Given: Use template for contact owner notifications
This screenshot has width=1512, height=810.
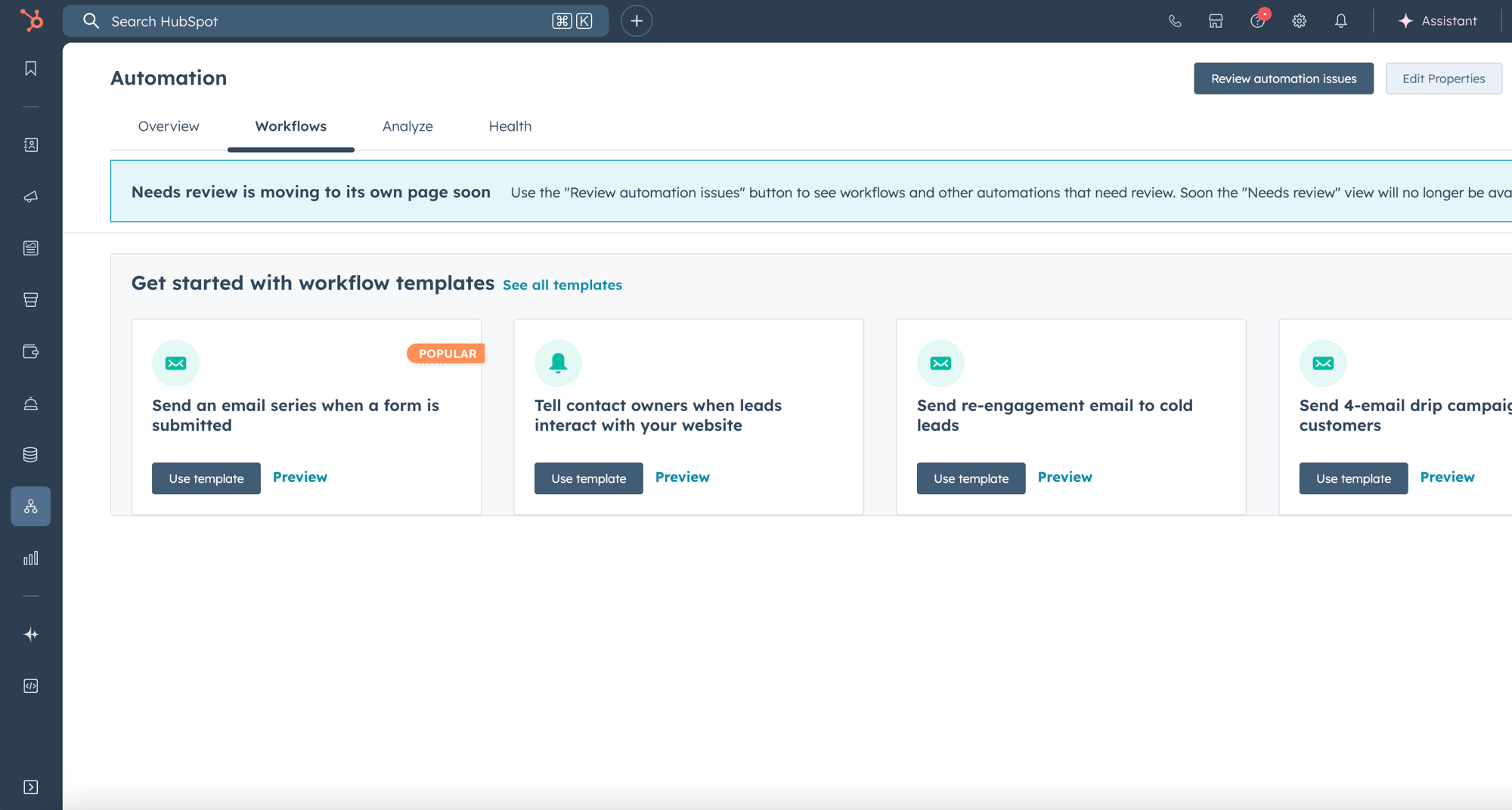Looking at the screenshot, I should click(x=589, y=478).
